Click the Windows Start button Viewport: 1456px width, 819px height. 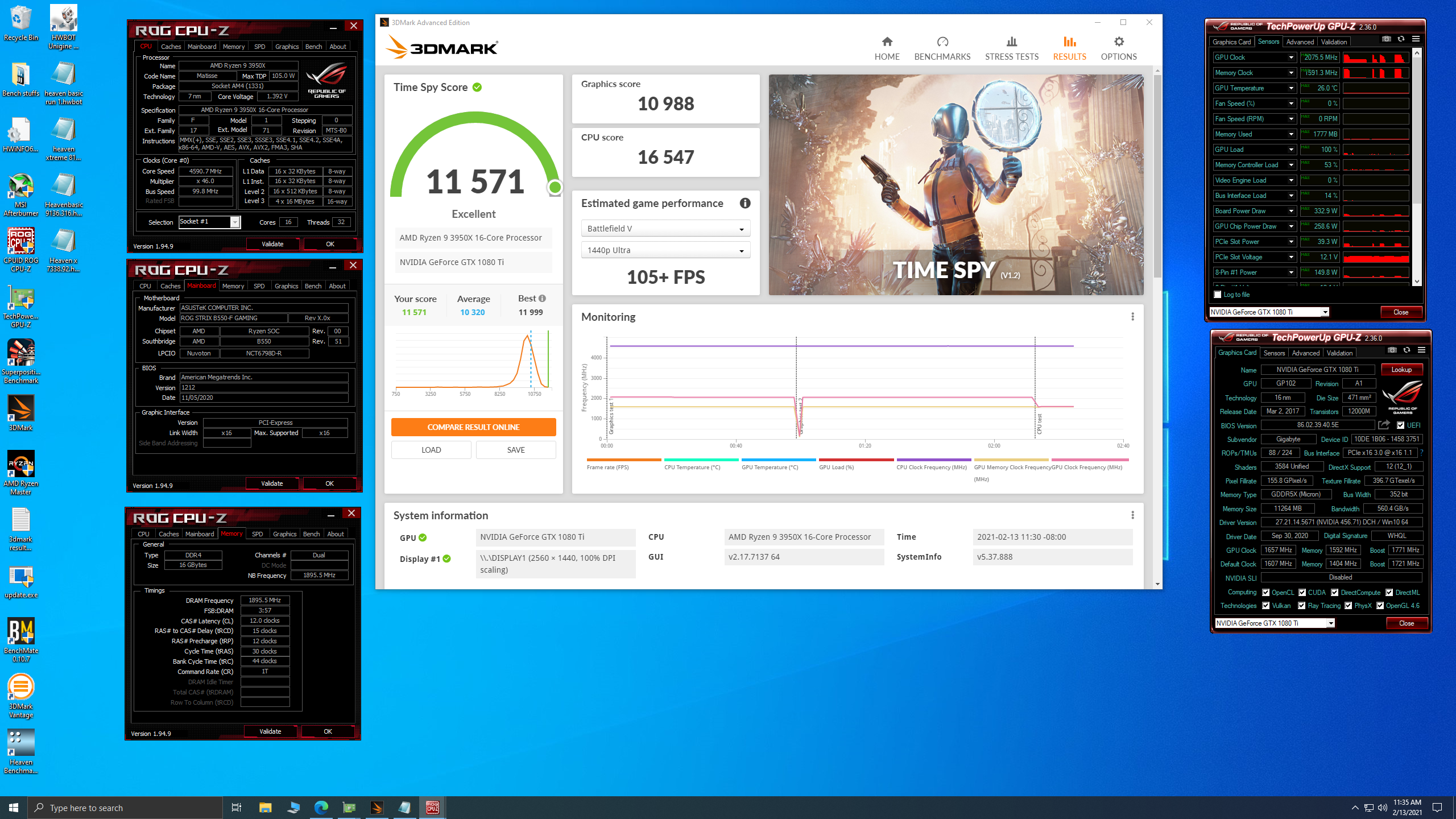[14, 807]
